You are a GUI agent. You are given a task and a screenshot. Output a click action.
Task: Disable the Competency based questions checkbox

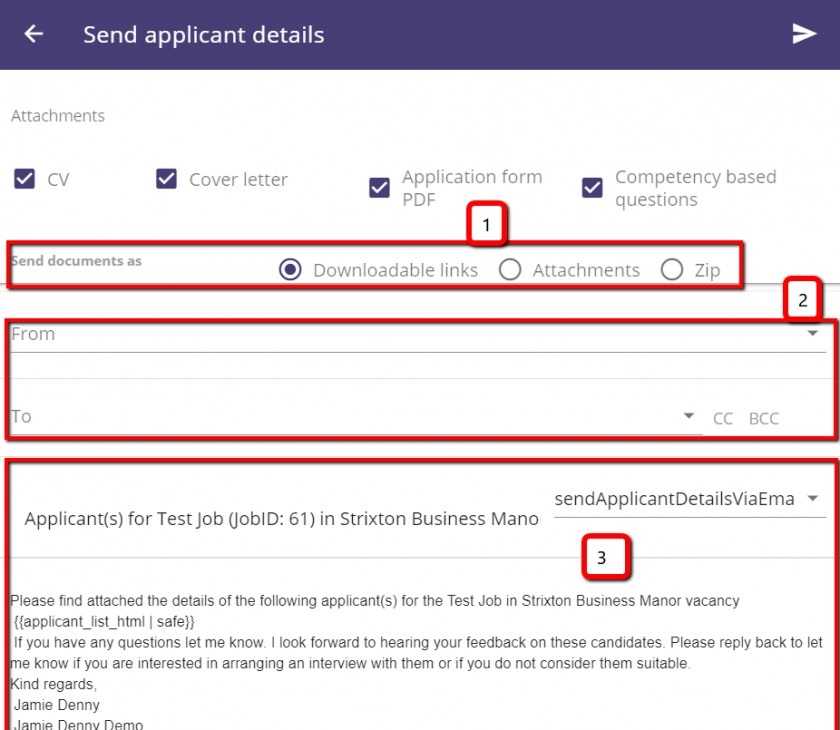click(x=592, y=188)
